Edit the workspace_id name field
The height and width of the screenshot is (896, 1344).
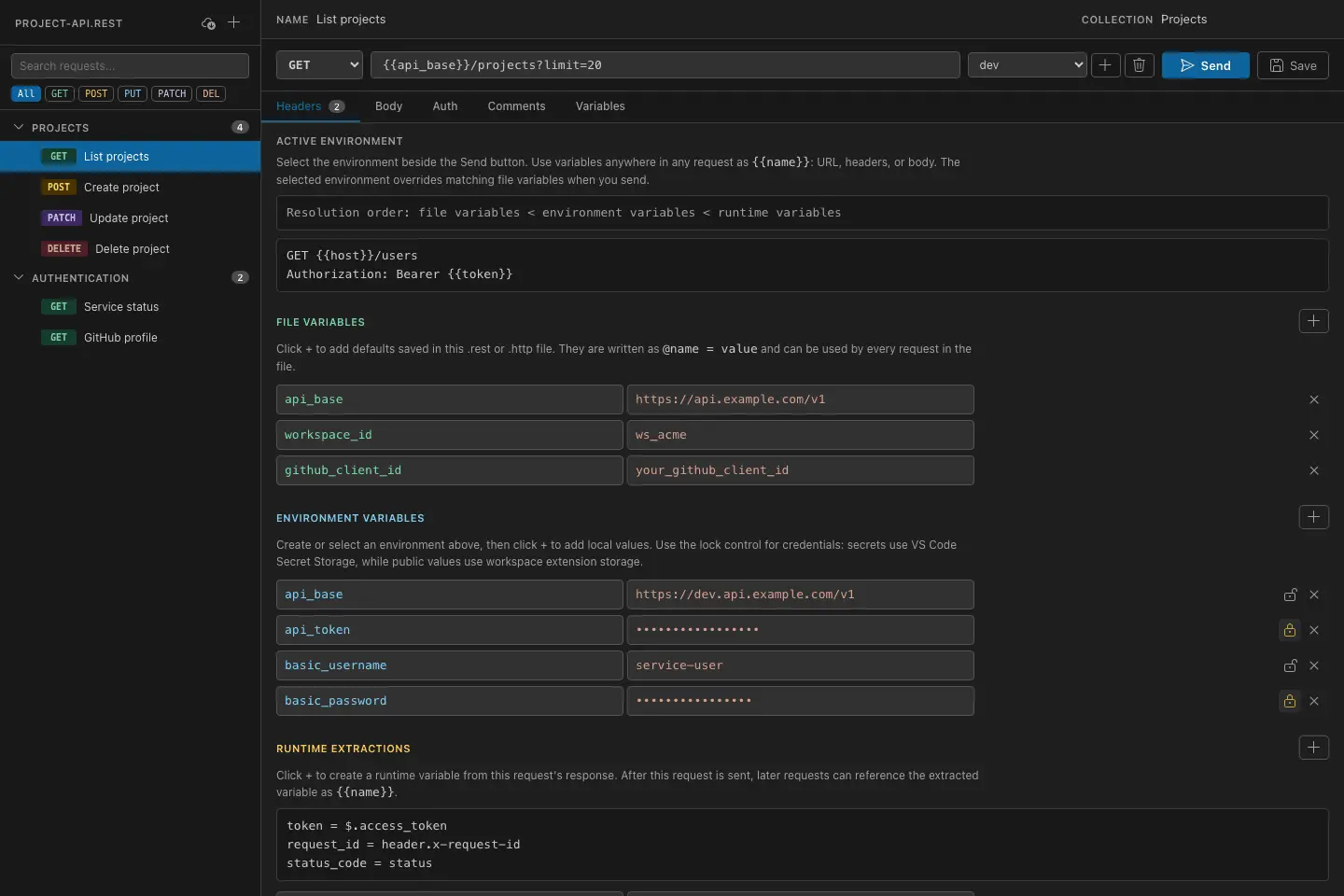[449, 435]
